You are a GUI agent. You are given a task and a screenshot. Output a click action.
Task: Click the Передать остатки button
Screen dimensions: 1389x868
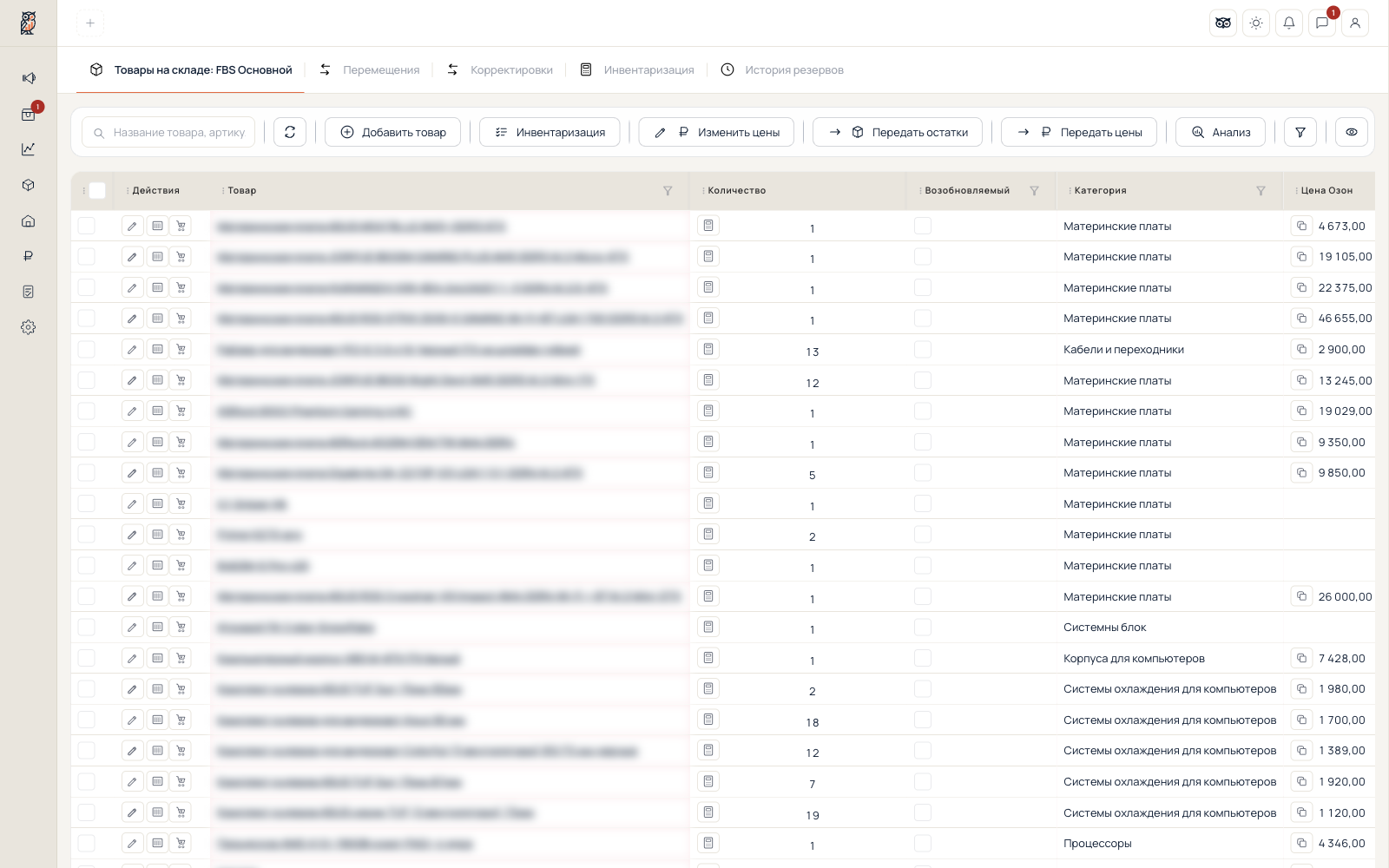(x=898, y=132)
